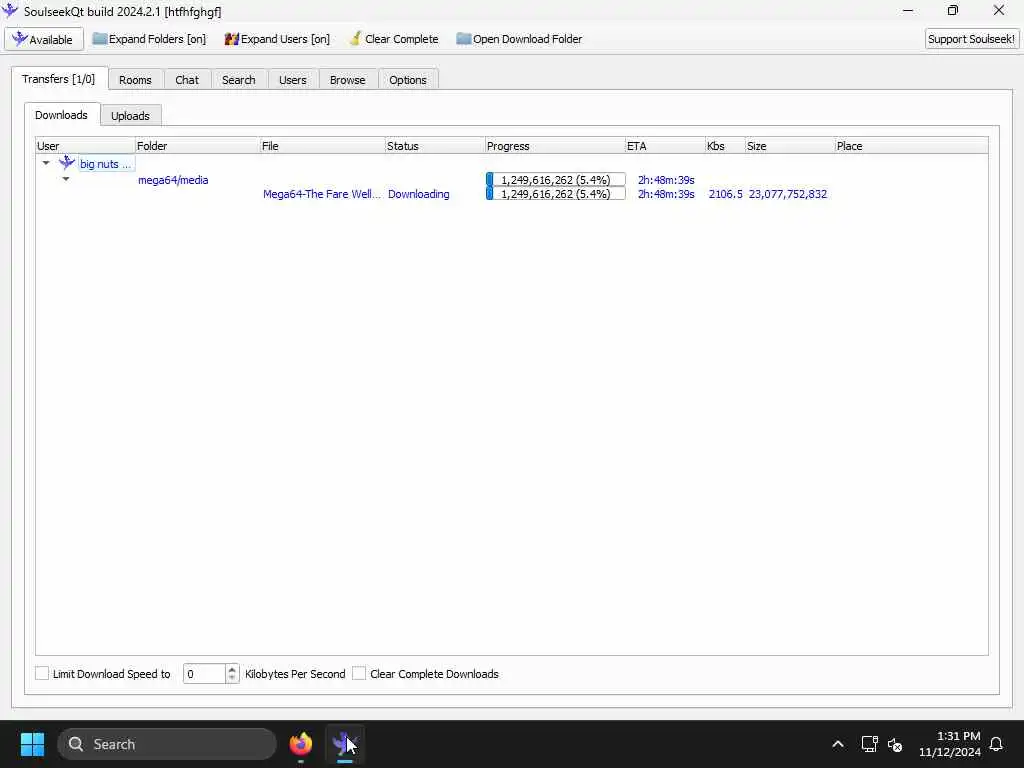
Task: Open the Chat tab
Action: click(x=187, y=80)
